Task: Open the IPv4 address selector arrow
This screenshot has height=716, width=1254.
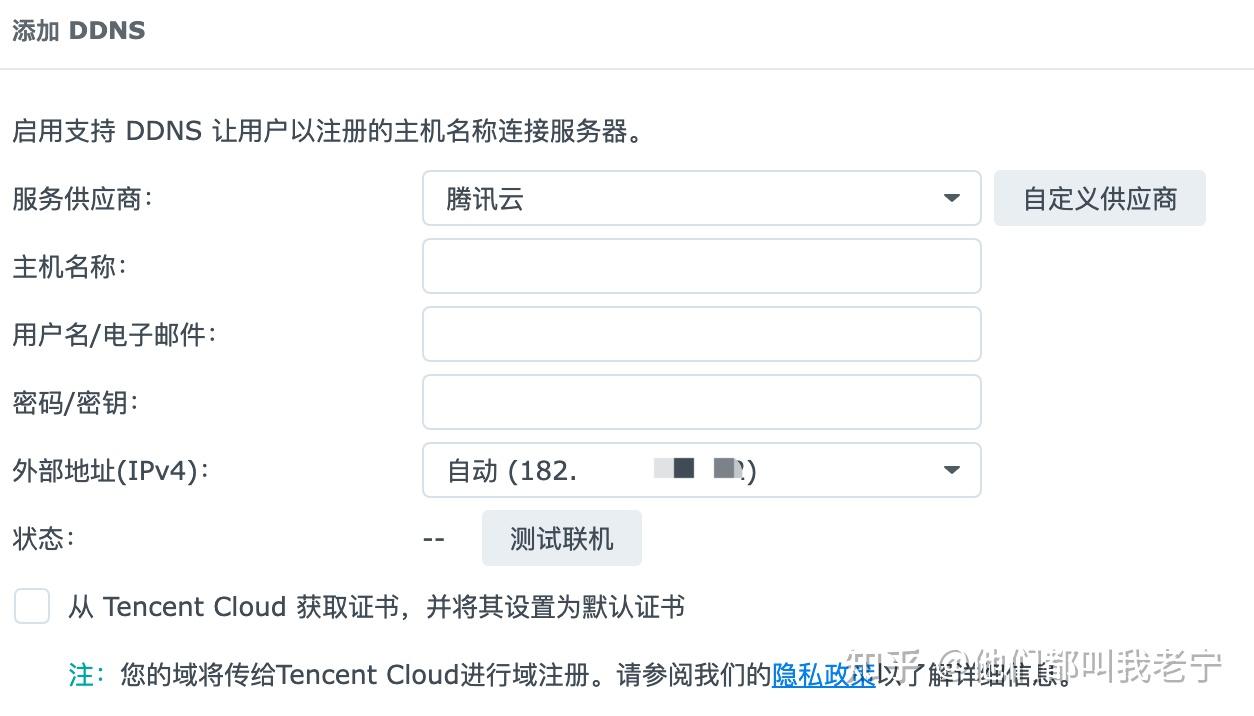Action: [951, 470]
